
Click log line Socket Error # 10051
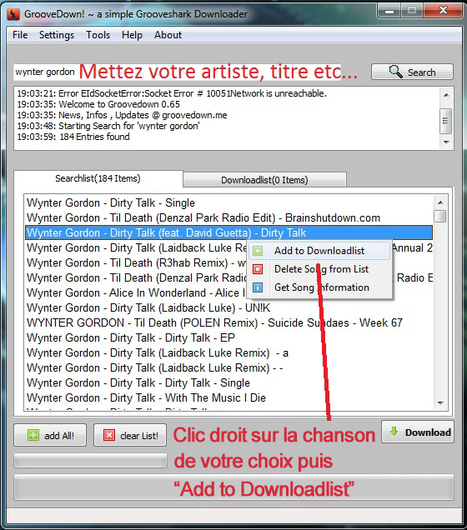click(x=172, y=93)
